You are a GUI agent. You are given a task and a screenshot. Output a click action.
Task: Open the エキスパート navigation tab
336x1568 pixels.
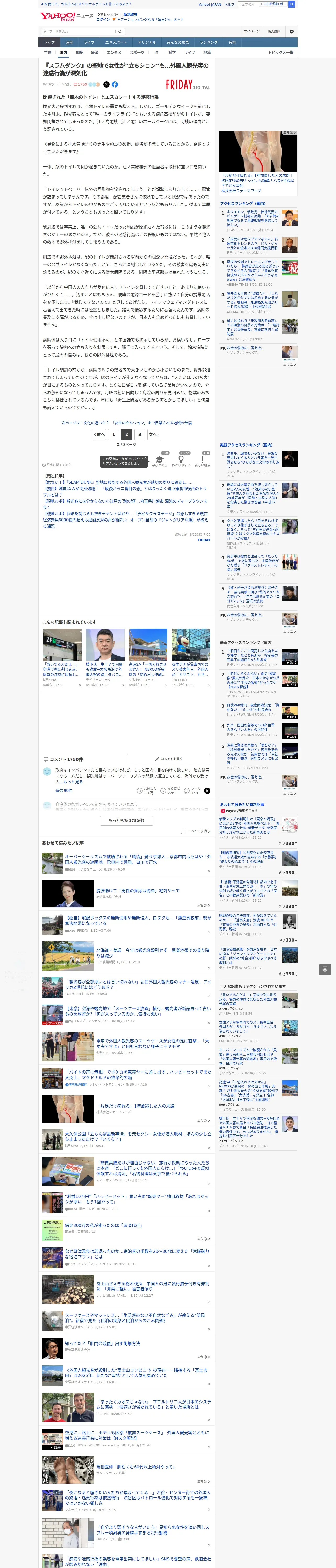pyautogui.click(x=116, y=43)
